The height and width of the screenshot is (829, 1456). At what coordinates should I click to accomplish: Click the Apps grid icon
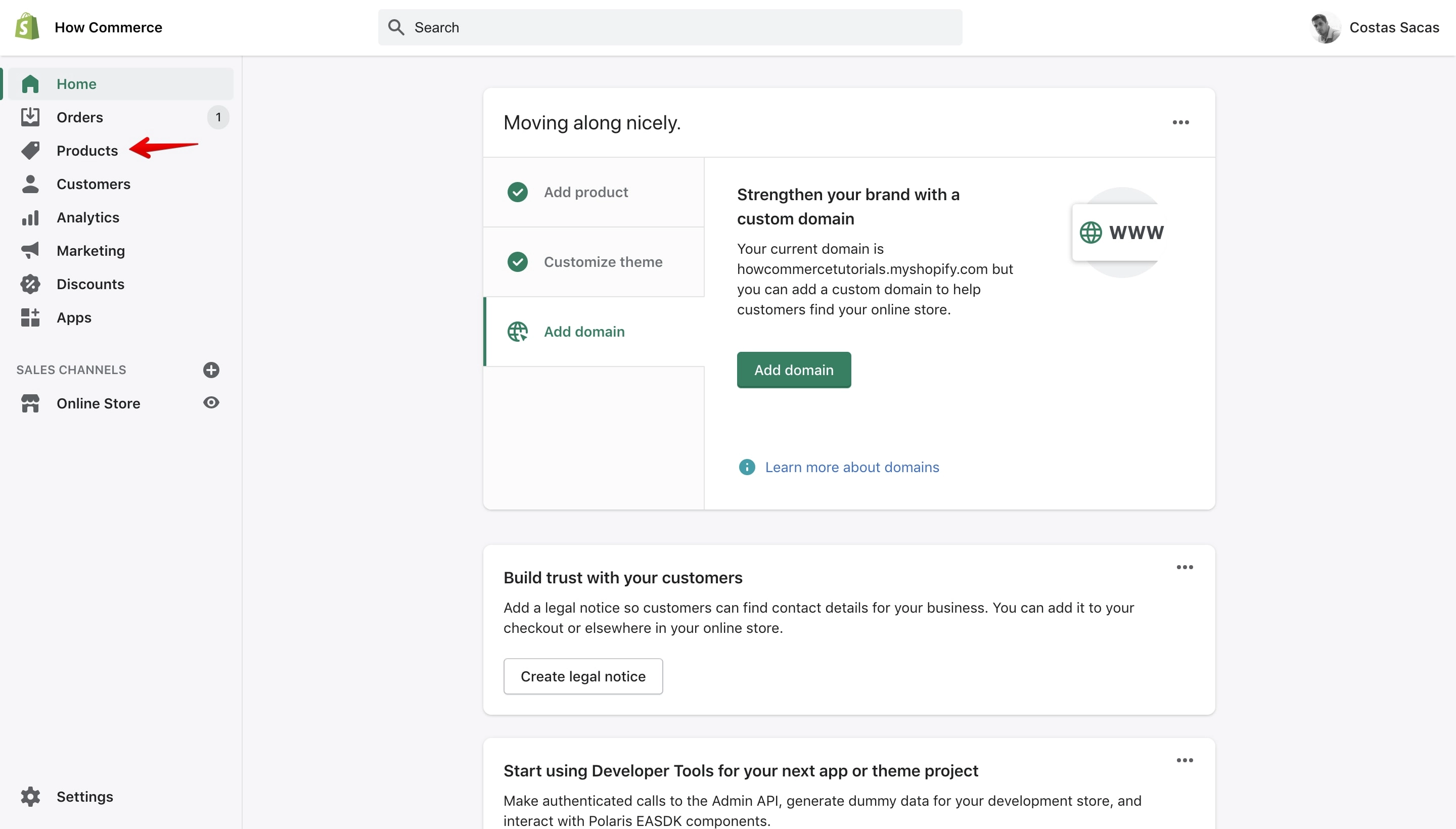(30, 317)
